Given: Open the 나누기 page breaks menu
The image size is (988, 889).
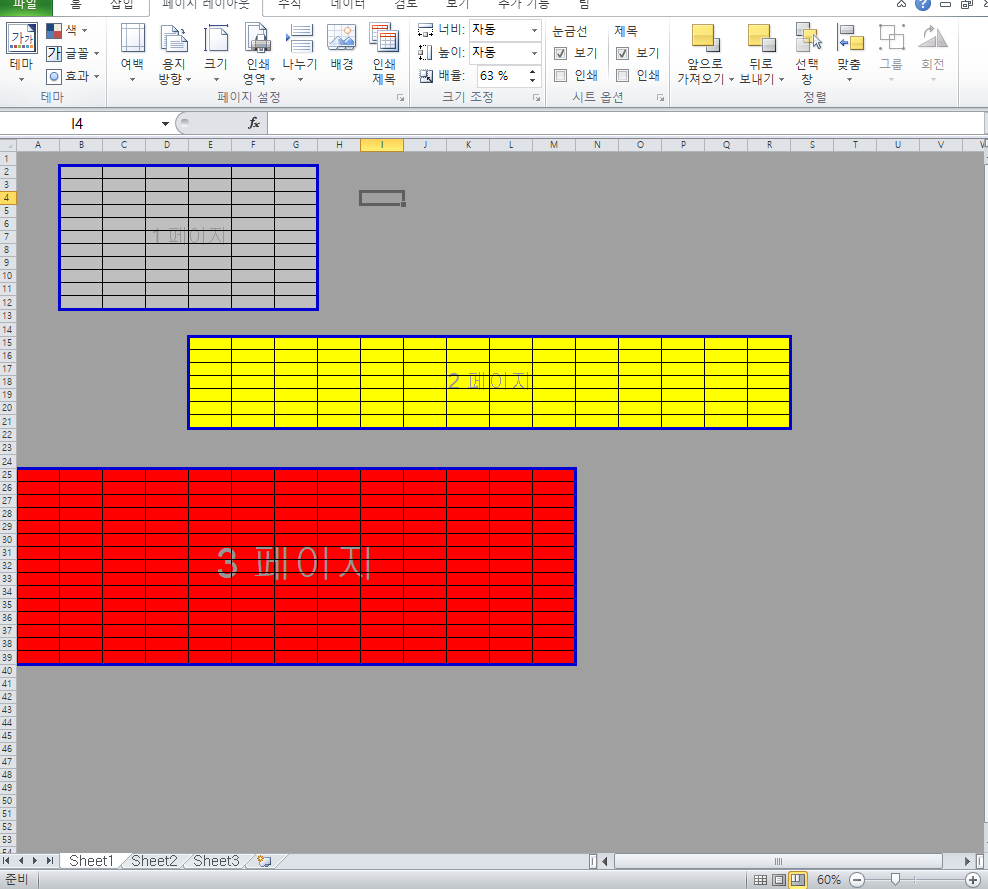Looking at the screenshot, I should 300,53.
